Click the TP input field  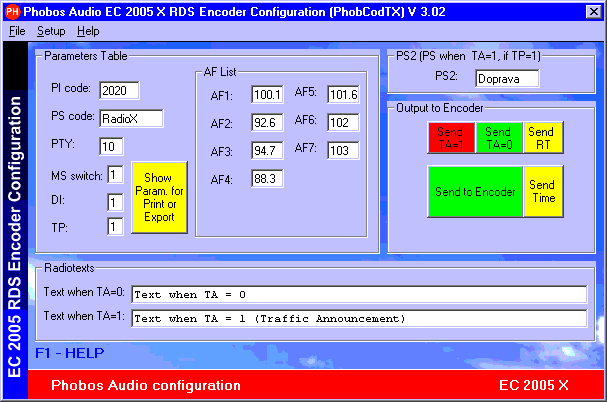point(115,226)
